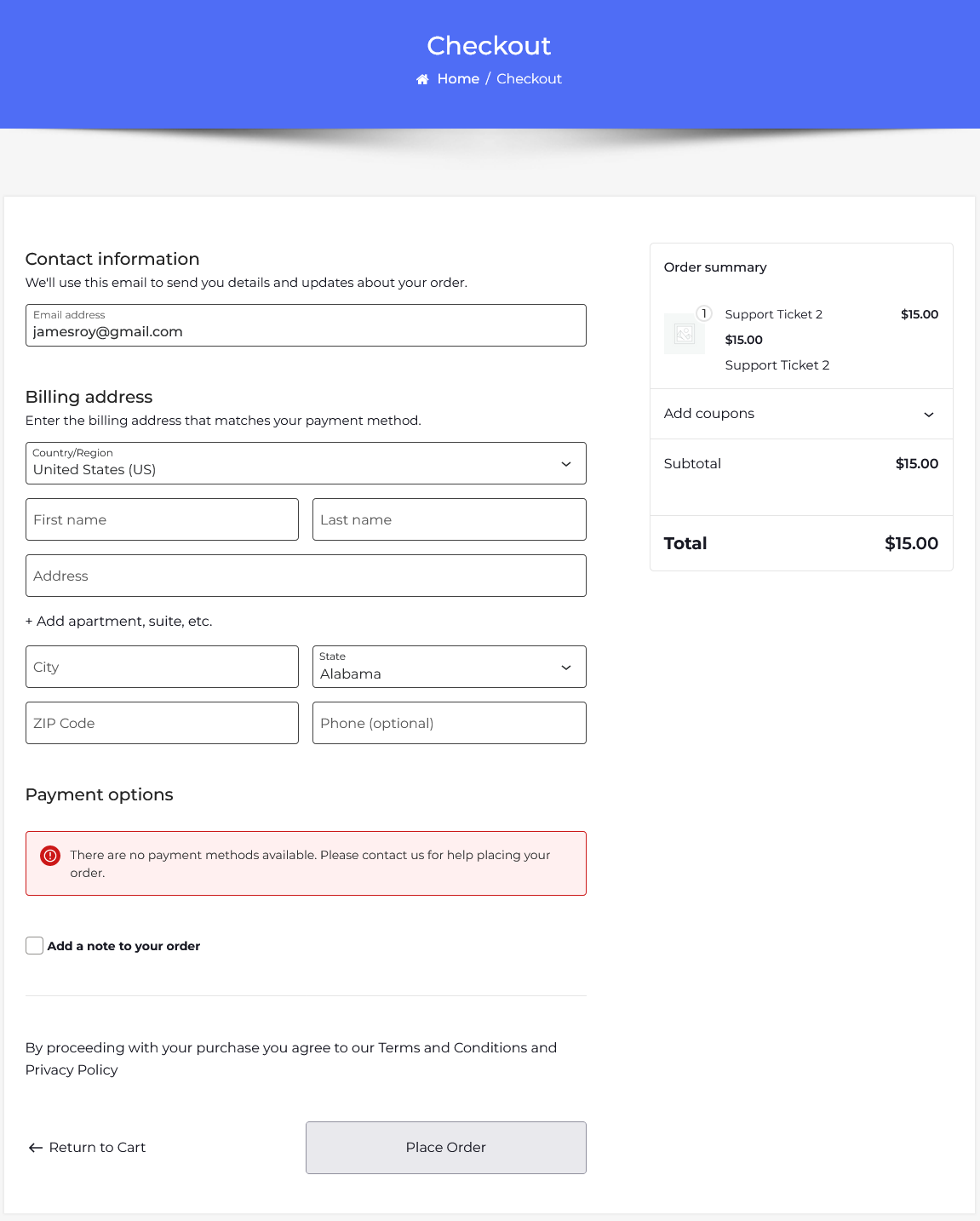This screenshot has width=980, height=1221.
Task: Click the quantity badge on product image
Action: click(703, 313)
